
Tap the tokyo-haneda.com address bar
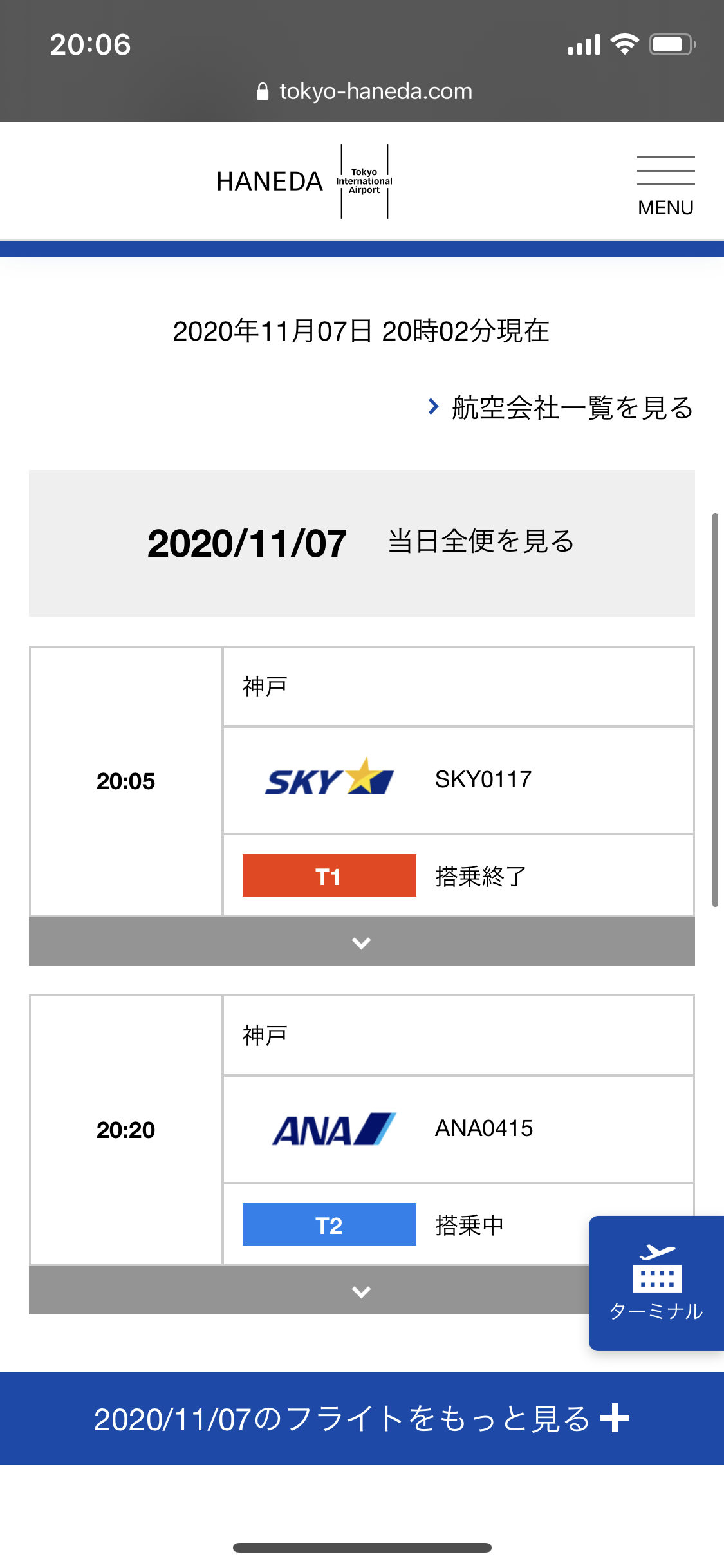click(376, 91)
